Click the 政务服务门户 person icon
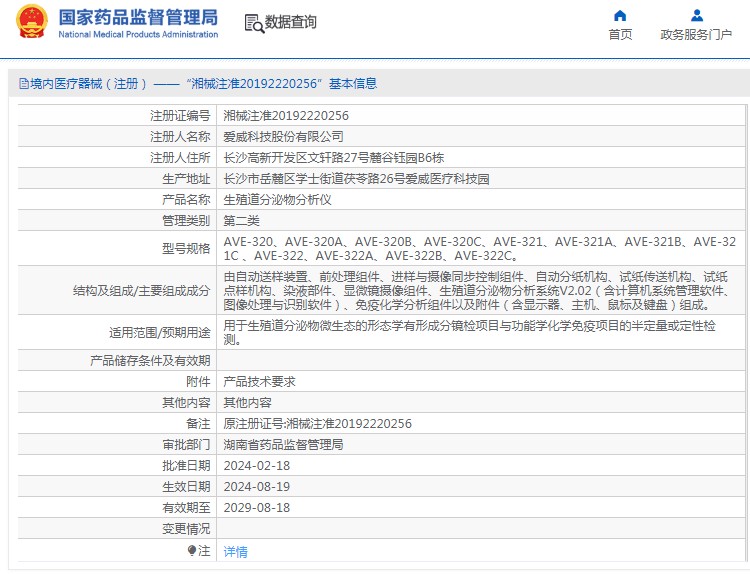Image resolution: width=750 pixels, height=575 pixels. click(697, 15)
